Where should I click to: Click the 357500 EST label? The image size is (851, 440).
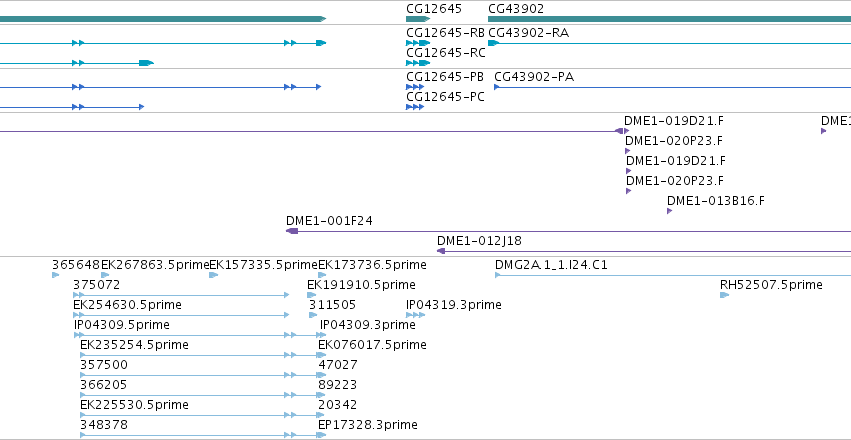tap(104, 365)
